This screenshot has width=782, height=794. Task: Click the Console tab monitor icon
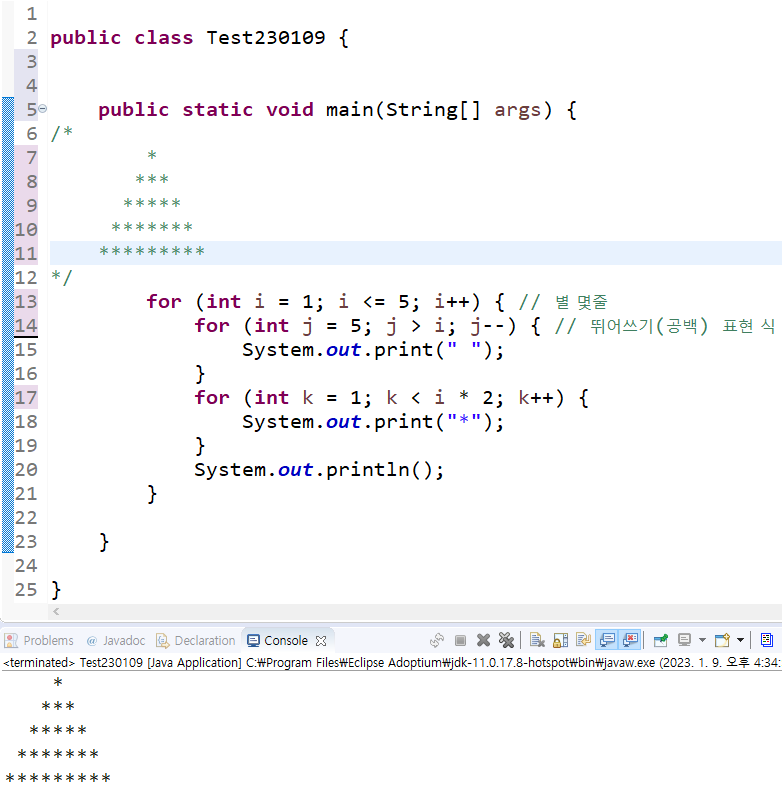253,641
